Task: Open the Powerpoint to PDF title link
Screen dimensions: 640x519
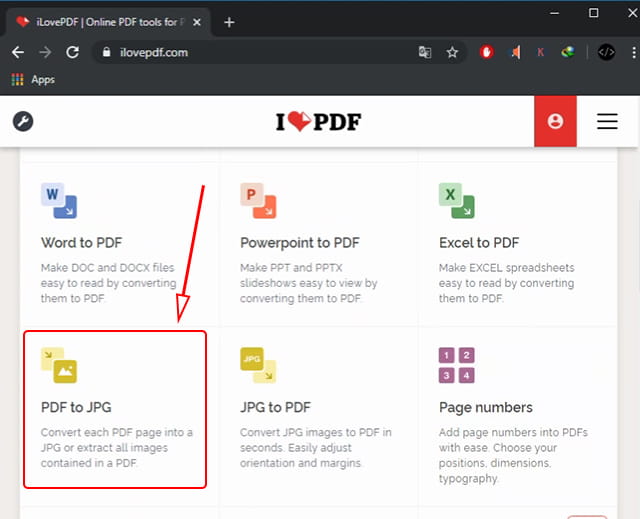Action: (x=300, y=242)
